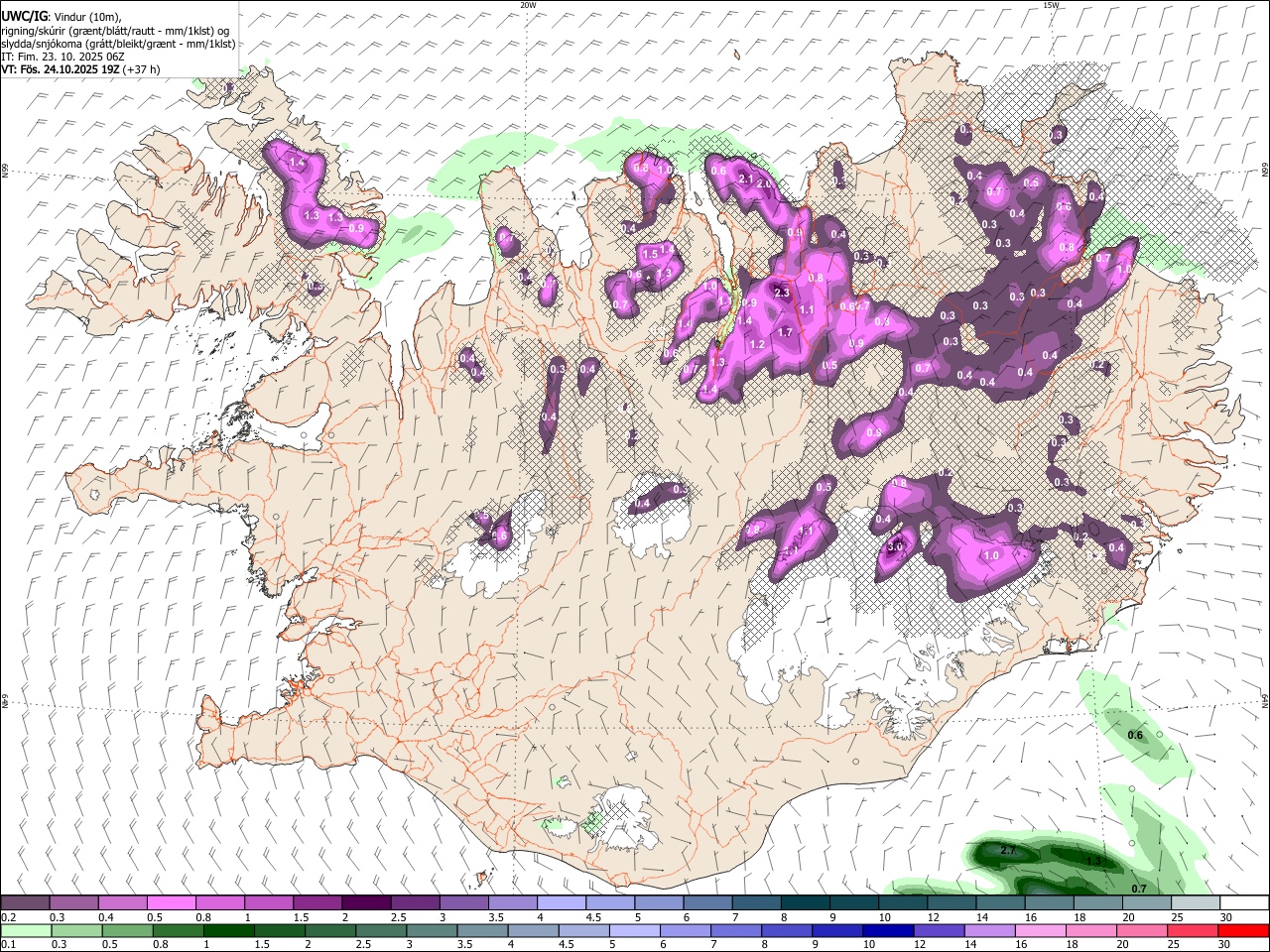The width and height of the screenshot is (1270, 952).
Task: Pick the pale green 0.1–0.3 rain legend swatch
Action: [x=24, y=930]
